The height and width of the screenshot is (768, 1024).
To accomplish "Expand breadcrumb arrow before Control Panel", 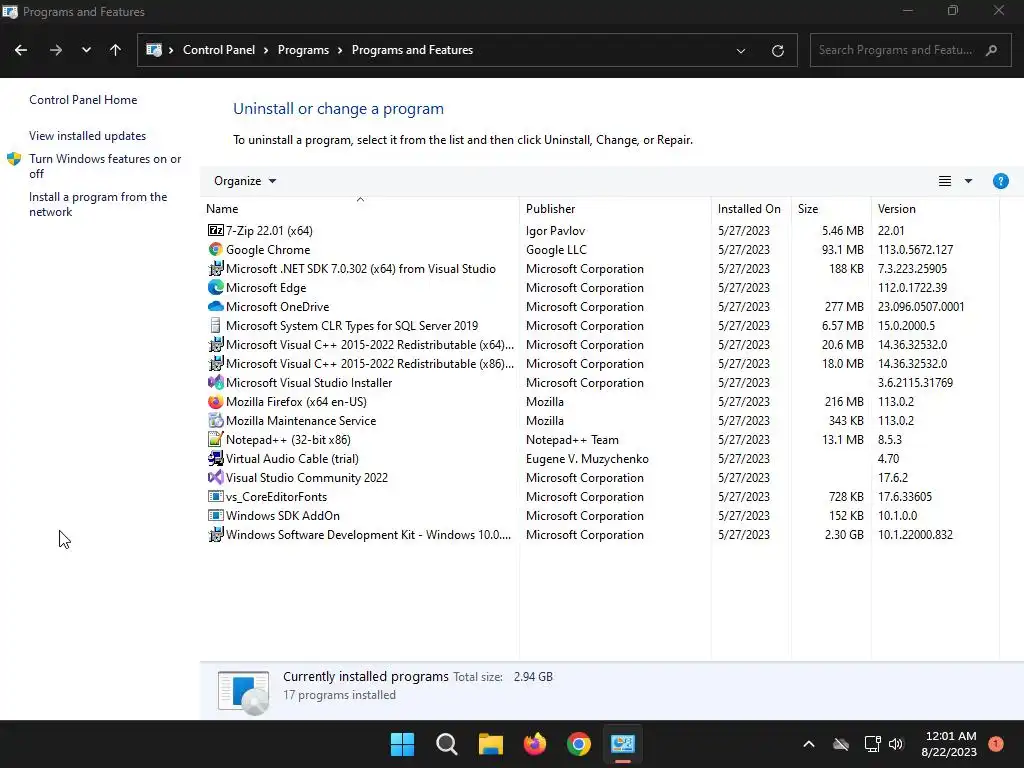I will pyautogui.click(x=171, y=50).
